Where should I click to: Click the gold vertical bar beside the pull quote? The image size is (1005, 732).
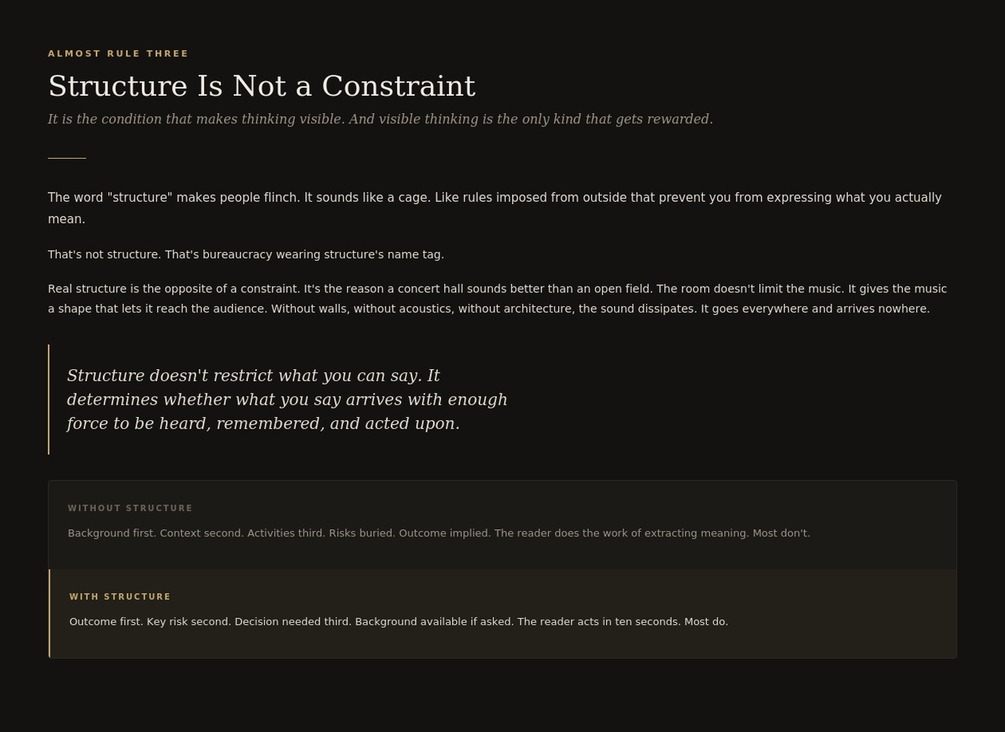point(49,399)
